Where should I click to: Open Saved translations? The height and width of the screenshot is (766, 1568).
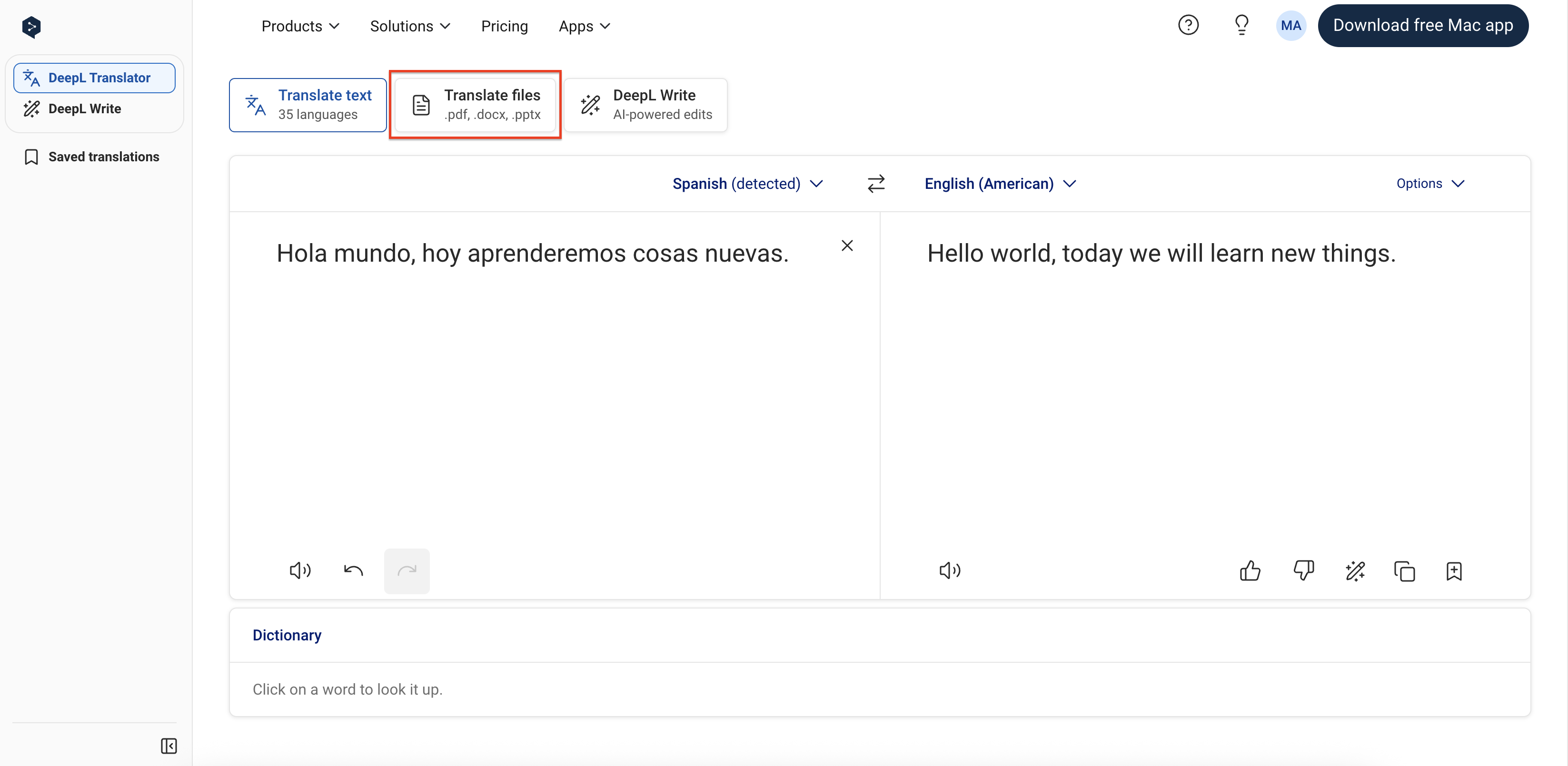[102, 157]
